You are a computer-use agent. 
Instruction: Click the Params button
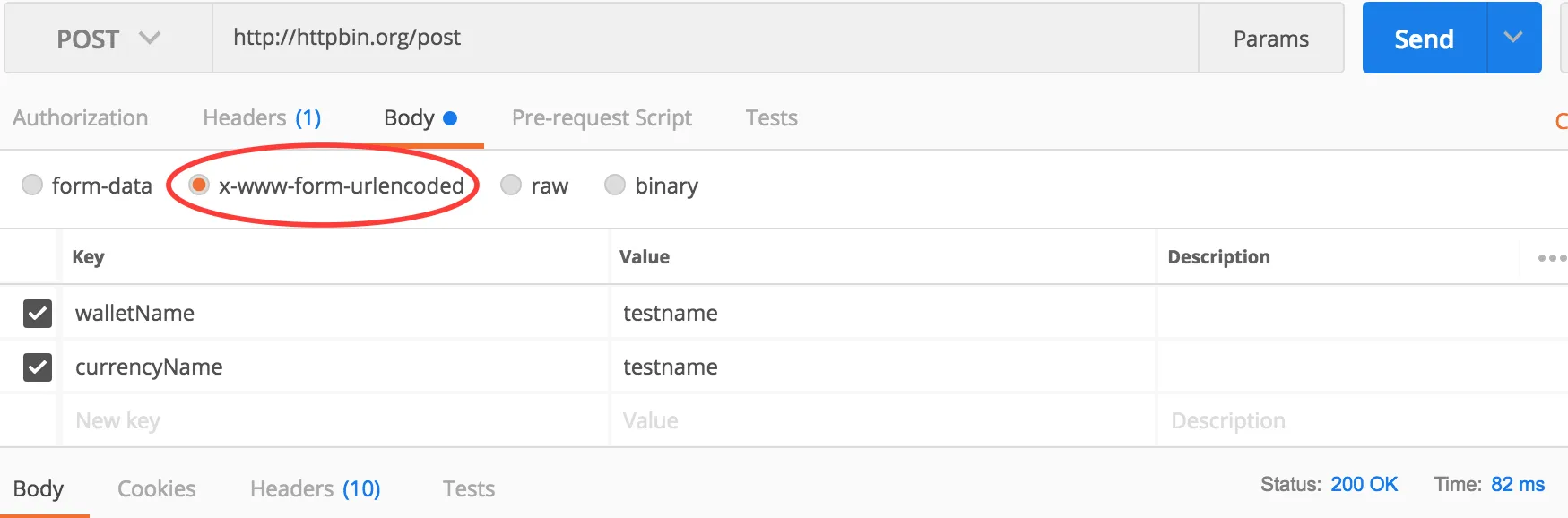[1270, 39]
